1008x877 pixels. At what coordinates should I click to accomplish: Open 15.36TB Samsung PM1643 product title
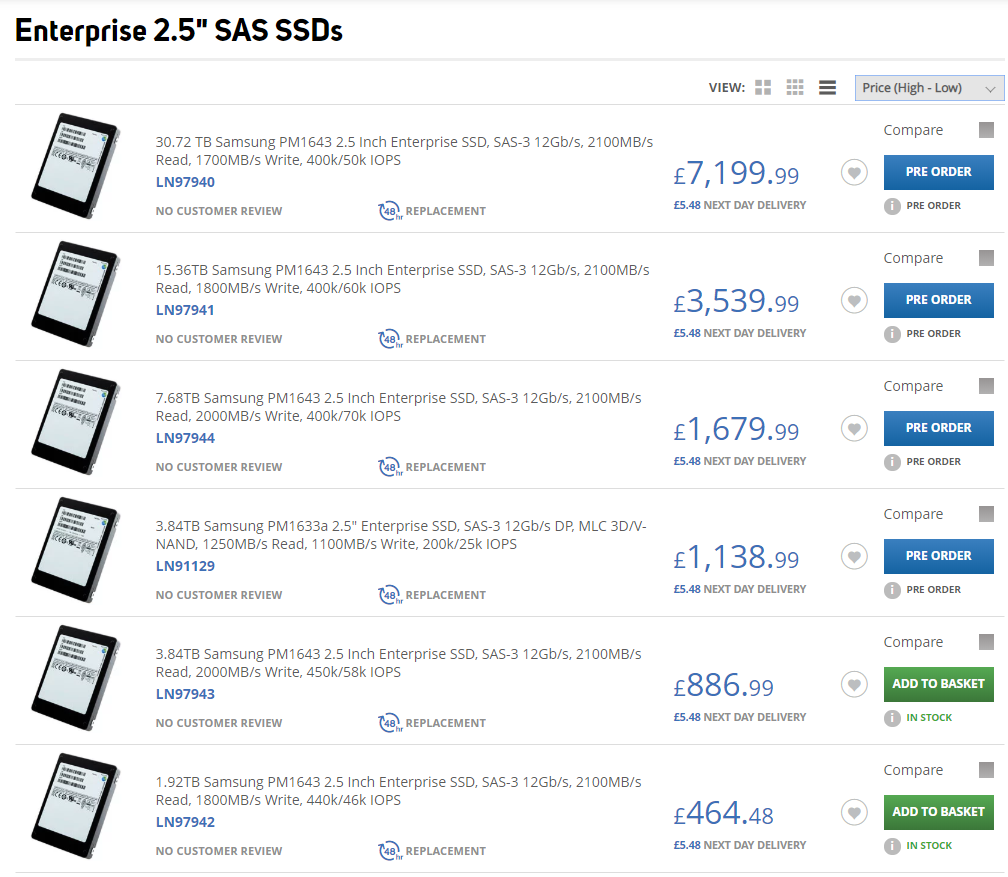(402, 279)
